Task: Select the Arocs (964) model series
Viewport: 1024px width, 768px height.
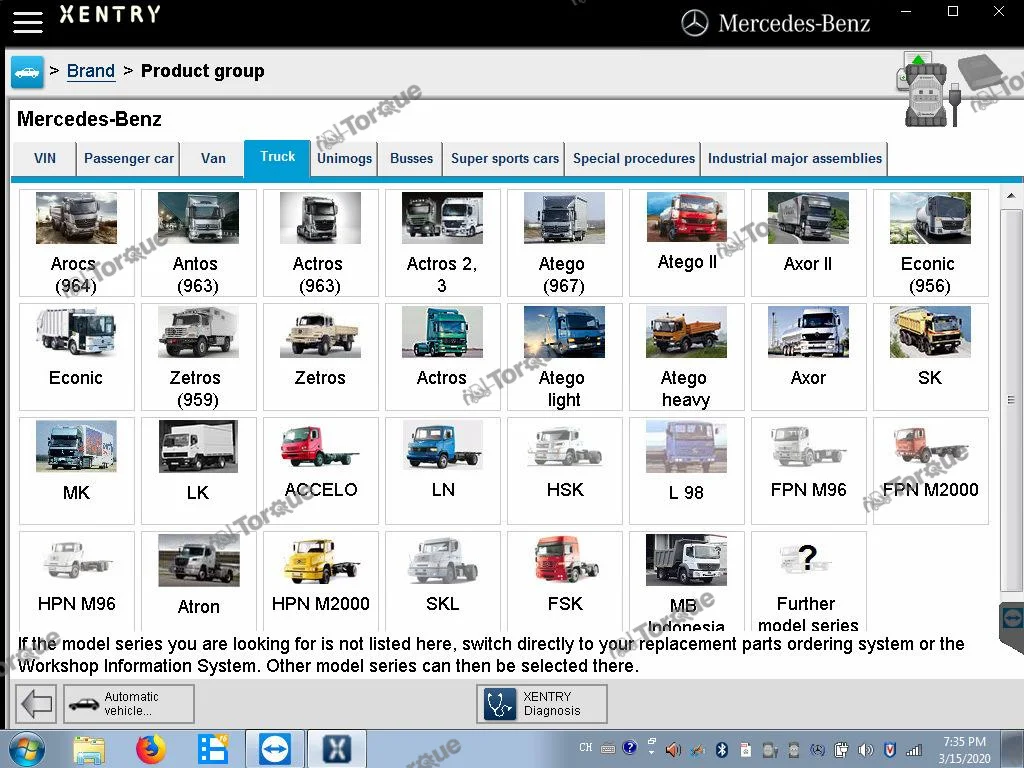Action: coord(76,243)
